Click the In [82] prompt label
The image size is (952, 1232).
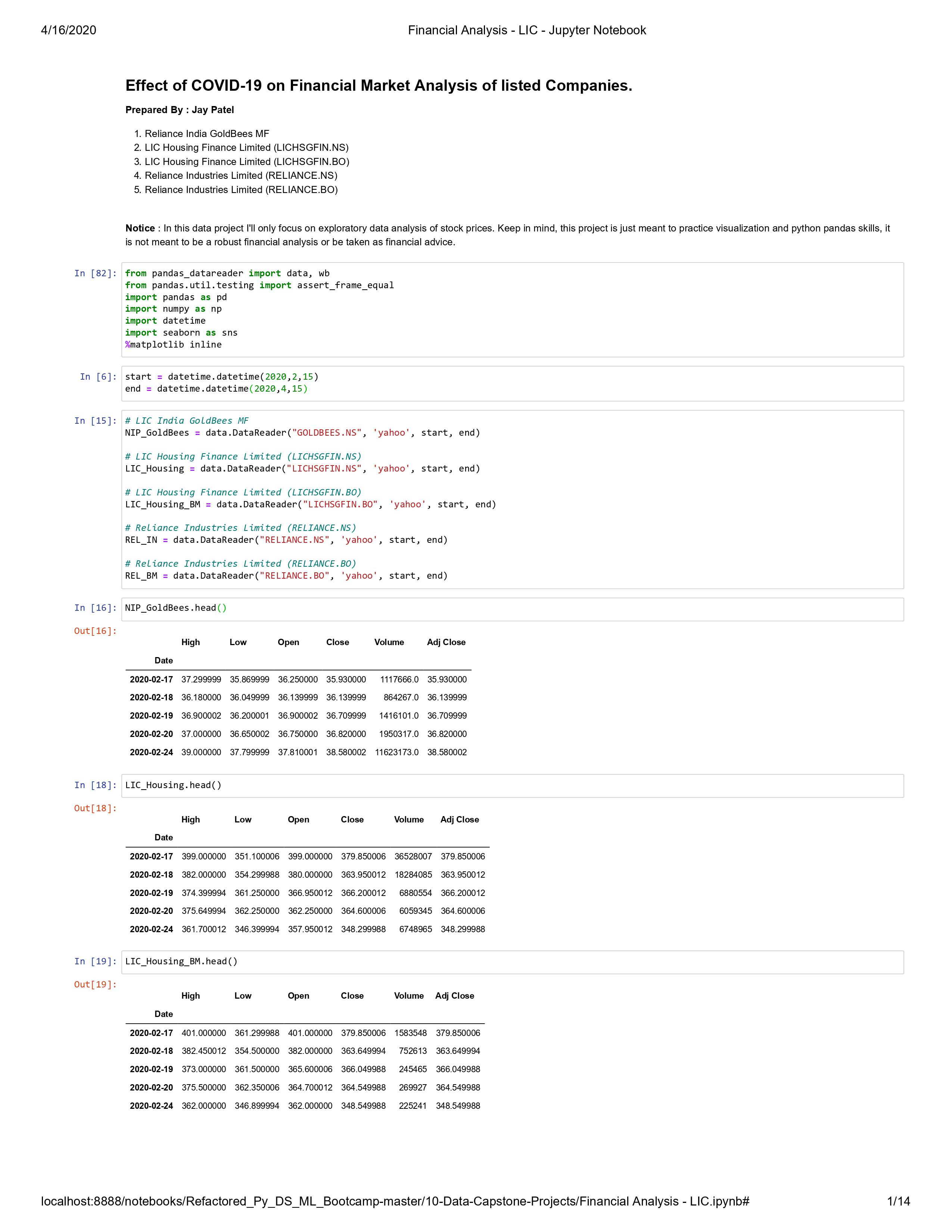[x=95, y=274]
